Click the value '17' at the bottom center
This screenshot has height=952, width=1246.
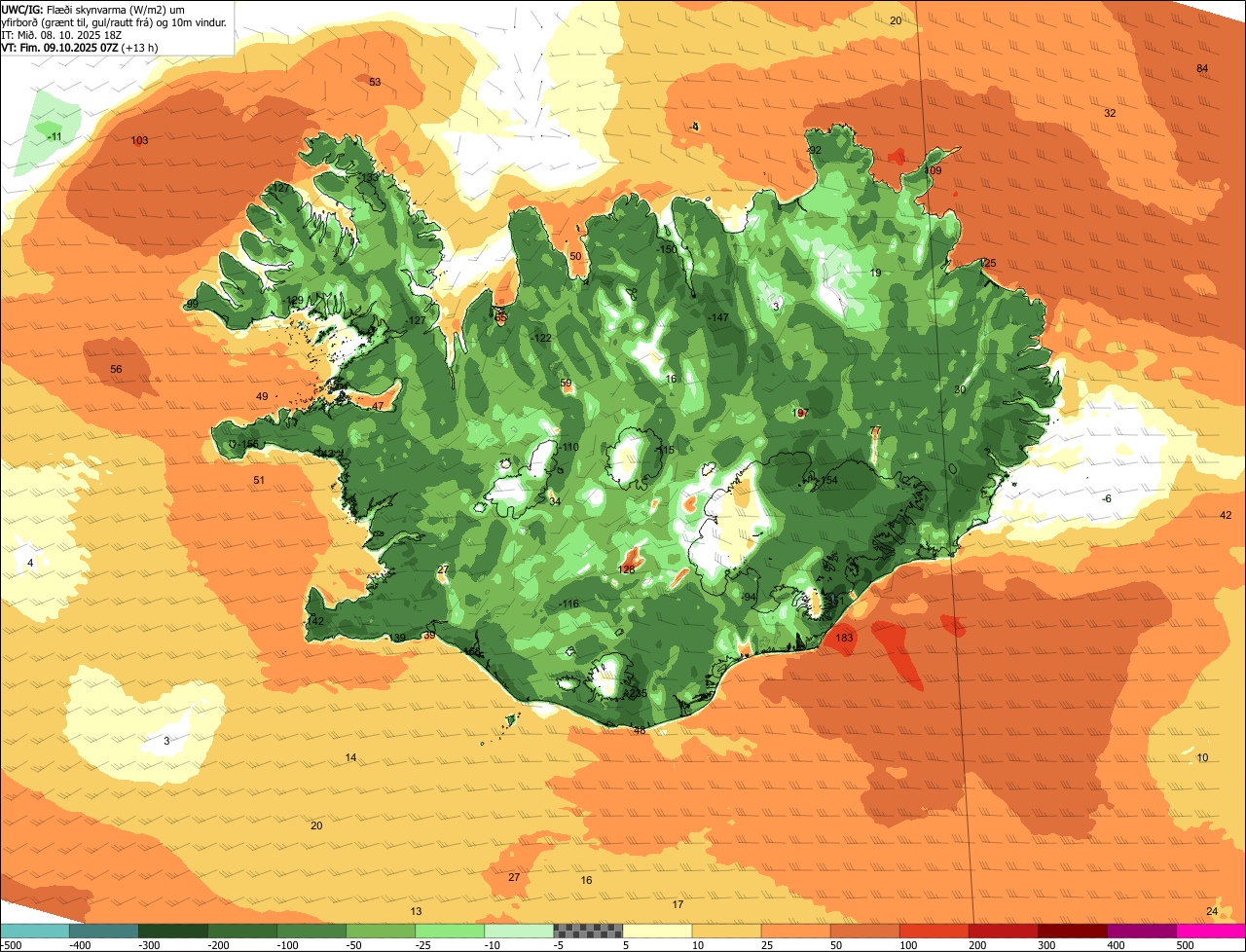pos(678,904)
